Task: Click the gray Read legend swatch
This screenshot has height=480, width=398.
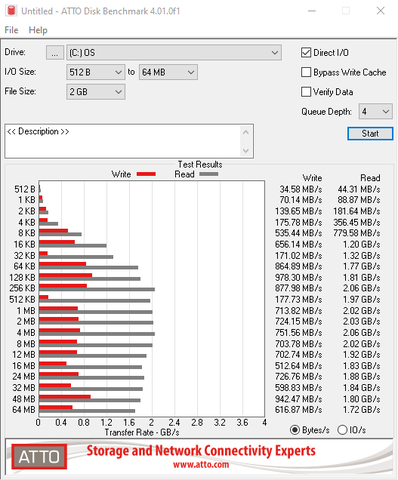Action: 208,174
